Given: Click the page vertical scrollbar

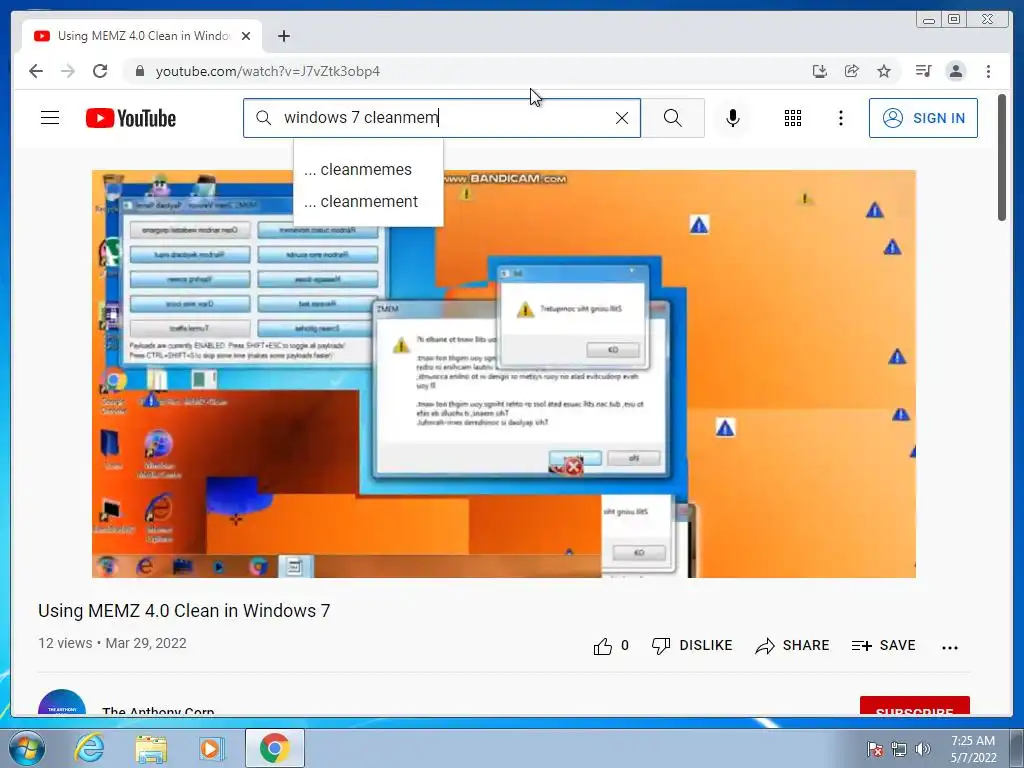Looking at the screenshot, I should tap(1002, 158).
